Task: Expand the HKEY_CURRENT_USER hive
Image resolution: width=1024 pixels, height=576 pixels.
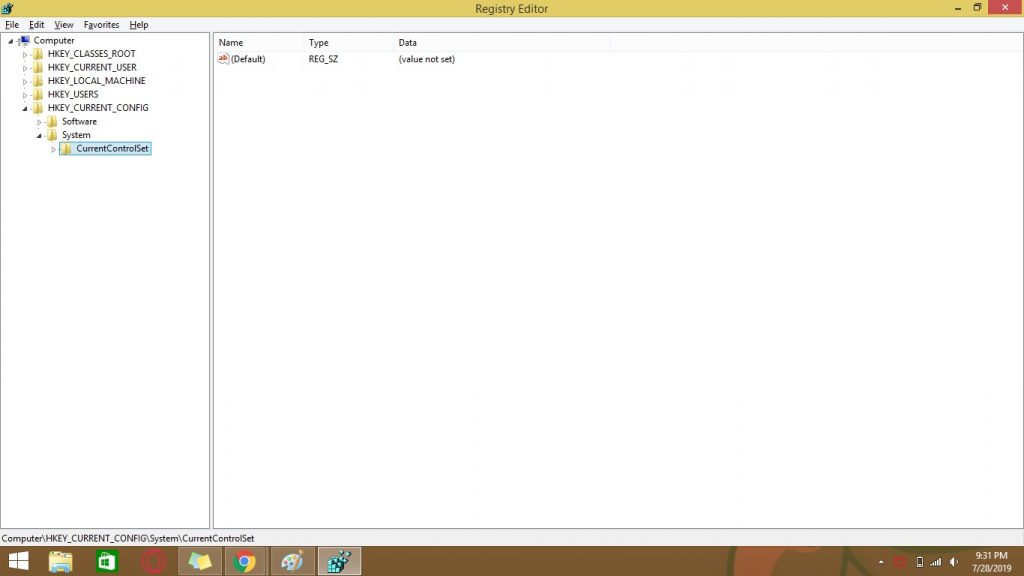Action: (25, 68)
